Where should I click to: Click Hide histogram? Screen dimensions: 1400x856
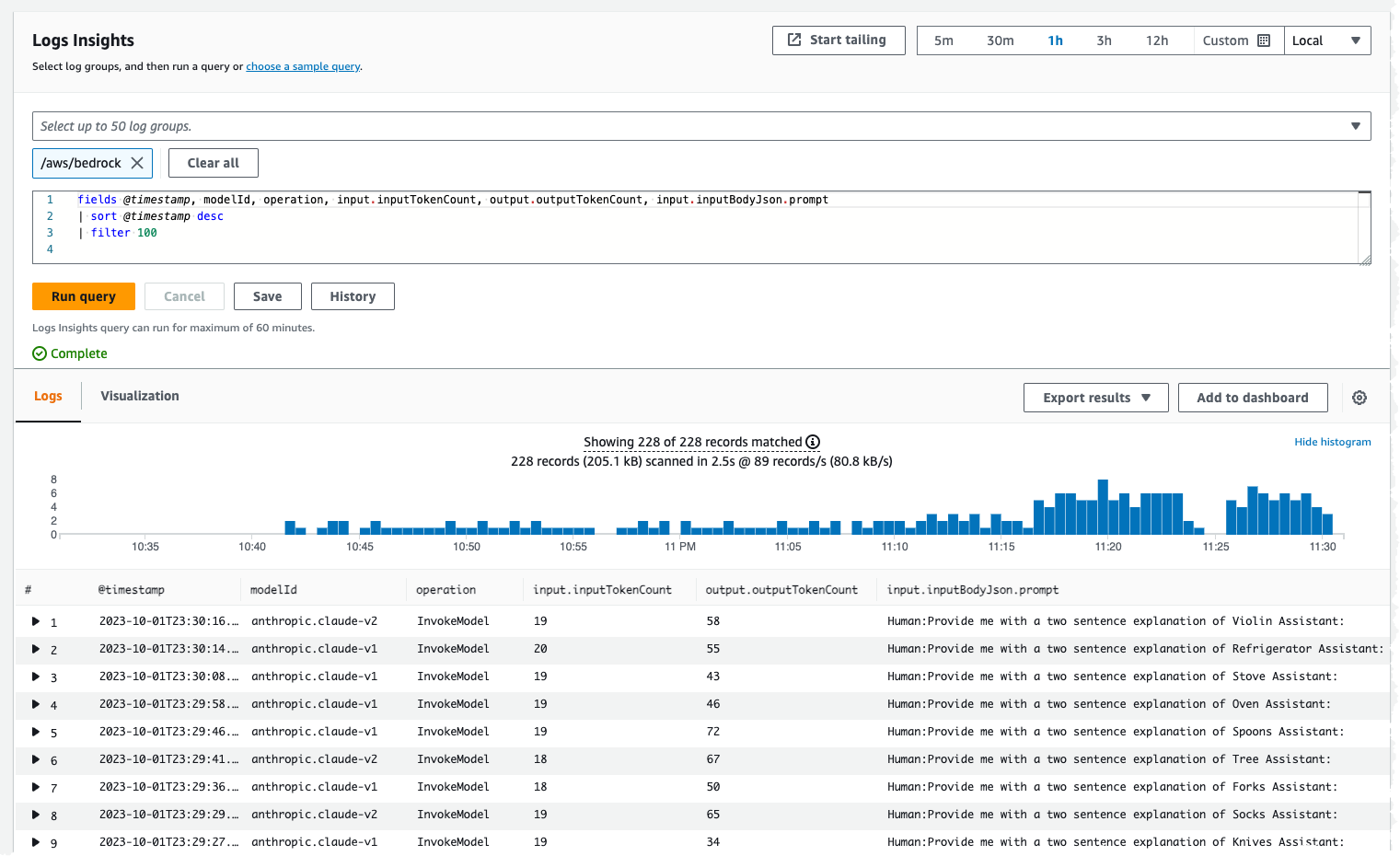(x=1332, y=442)
